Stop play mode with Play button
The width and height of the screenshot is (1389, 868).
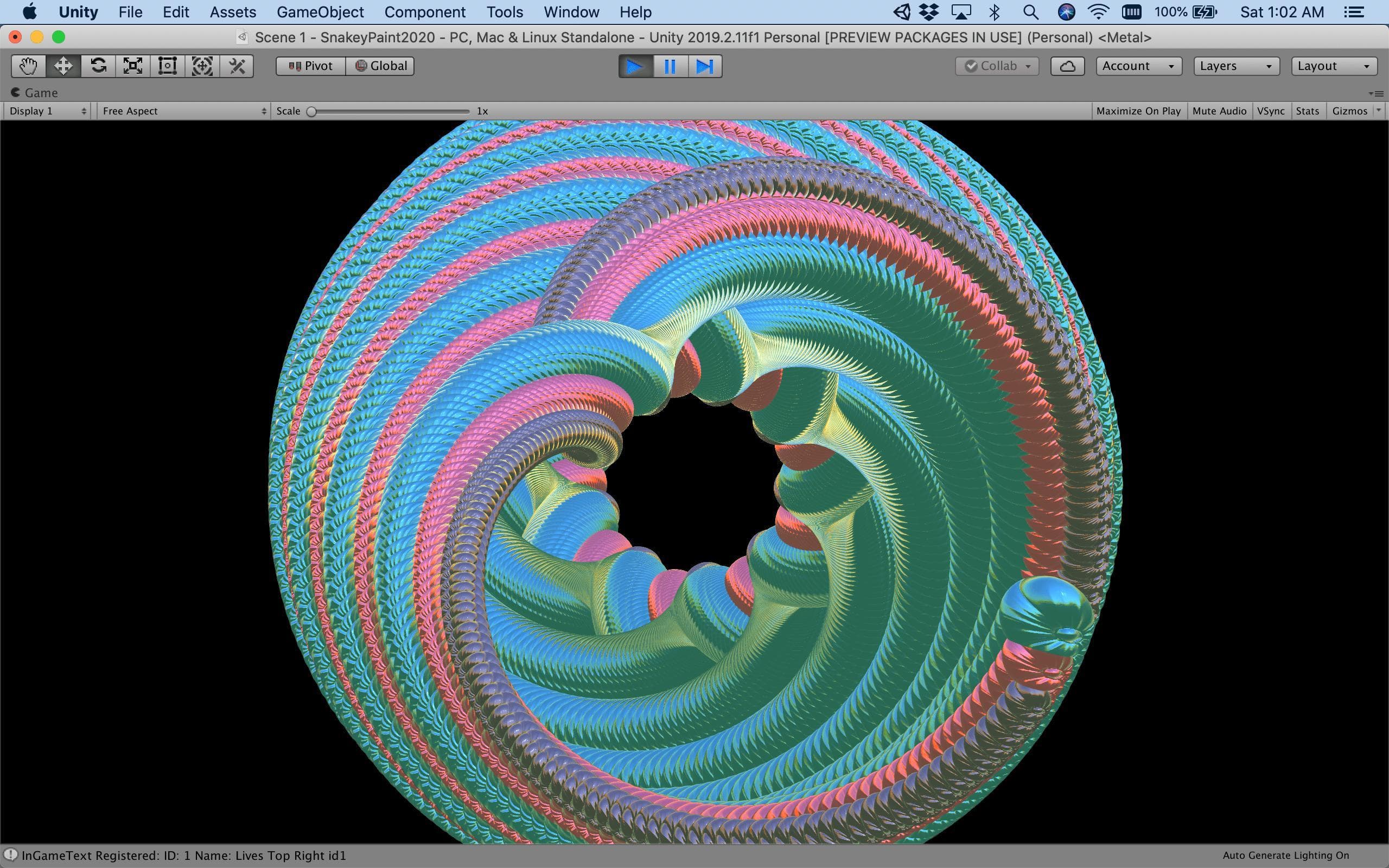pyautogui.click(x=635, y=66)
